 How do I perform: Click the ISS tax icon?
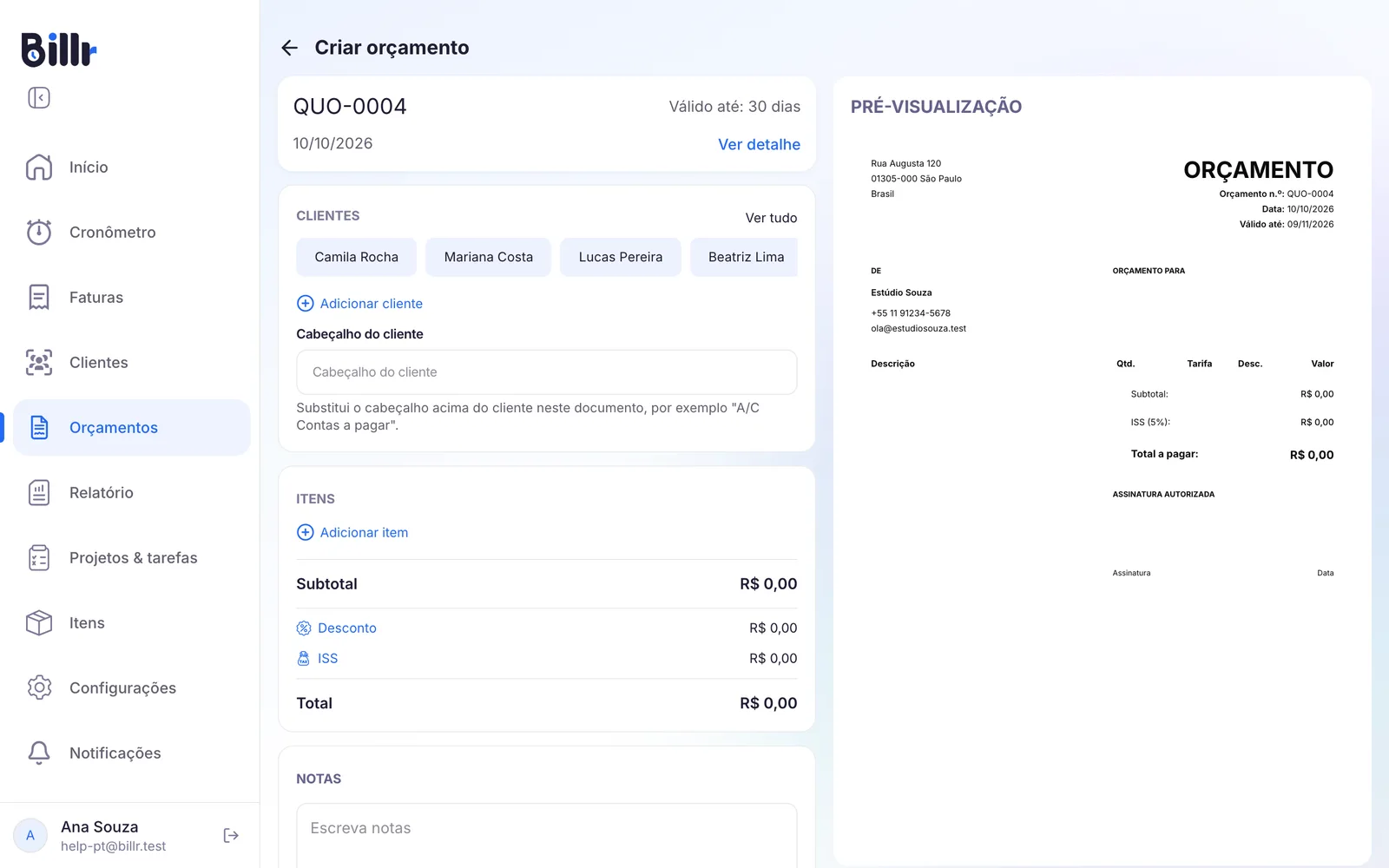pyautogui.click(x=304, y=659)
